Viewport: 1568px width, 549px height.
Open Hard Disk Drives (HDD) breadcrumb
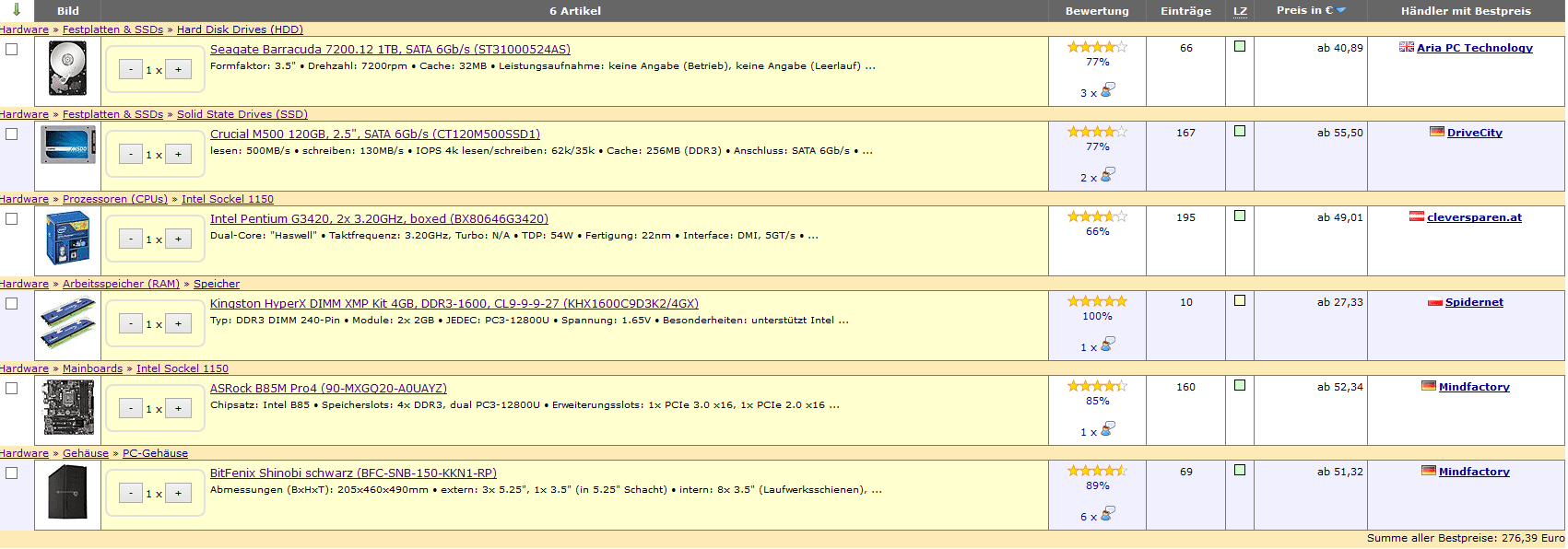coord(240,29)
